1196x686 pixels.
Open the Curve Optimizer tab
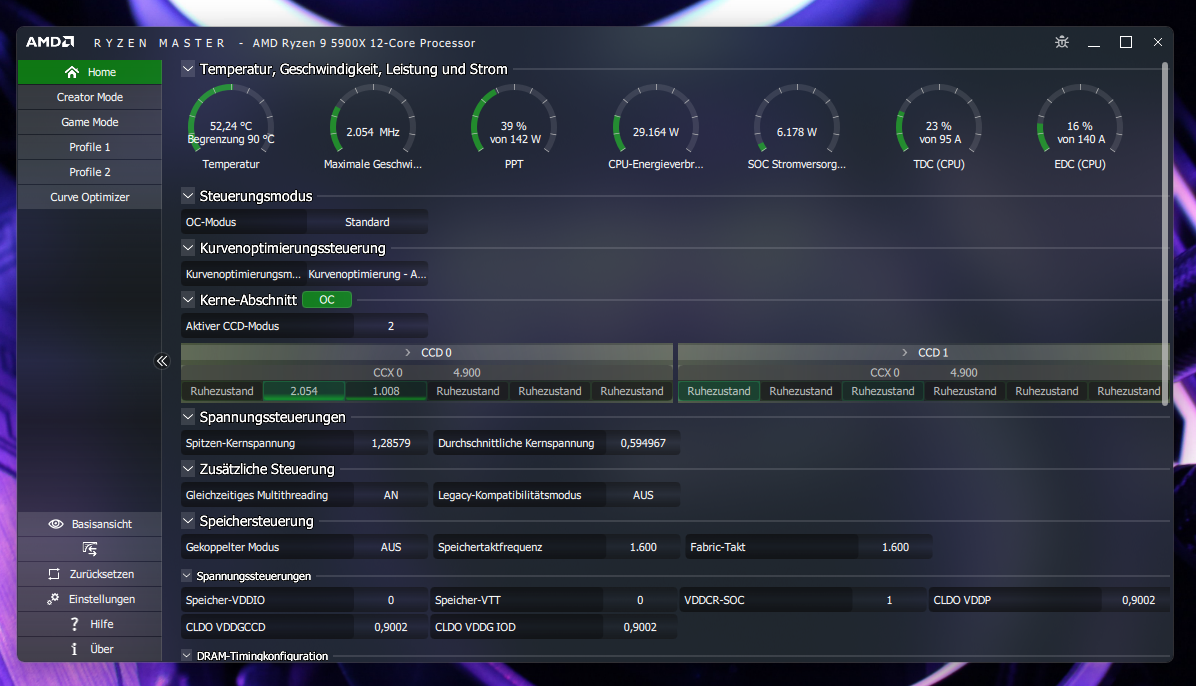(90, 197)
